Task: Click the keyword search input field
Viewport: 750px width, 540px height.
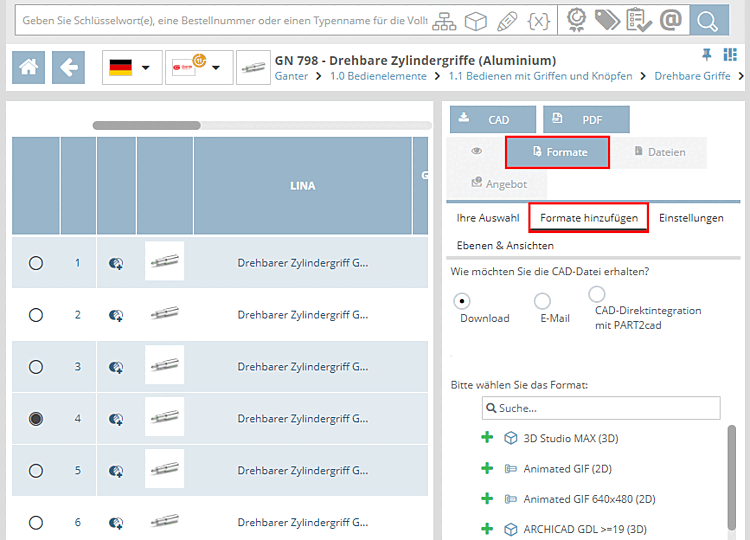Action: pyautogui.click(x=225, y=21)
